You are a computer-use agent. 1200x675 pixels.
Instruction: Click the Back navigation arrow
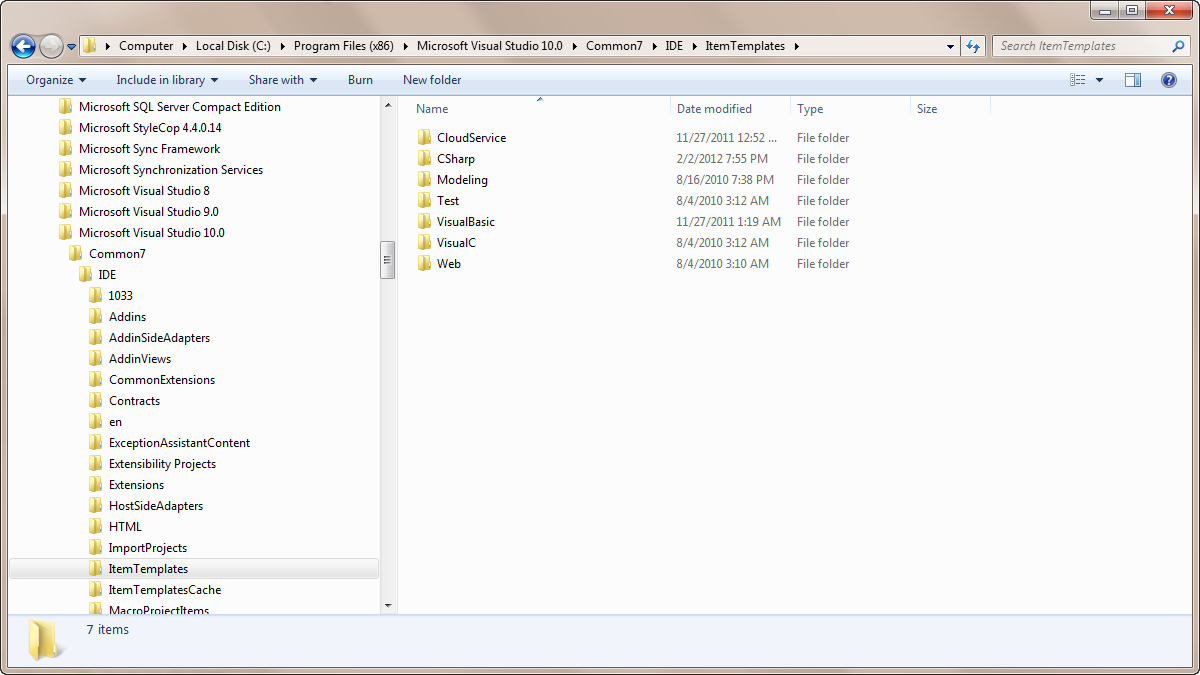(x=22, y=45)
